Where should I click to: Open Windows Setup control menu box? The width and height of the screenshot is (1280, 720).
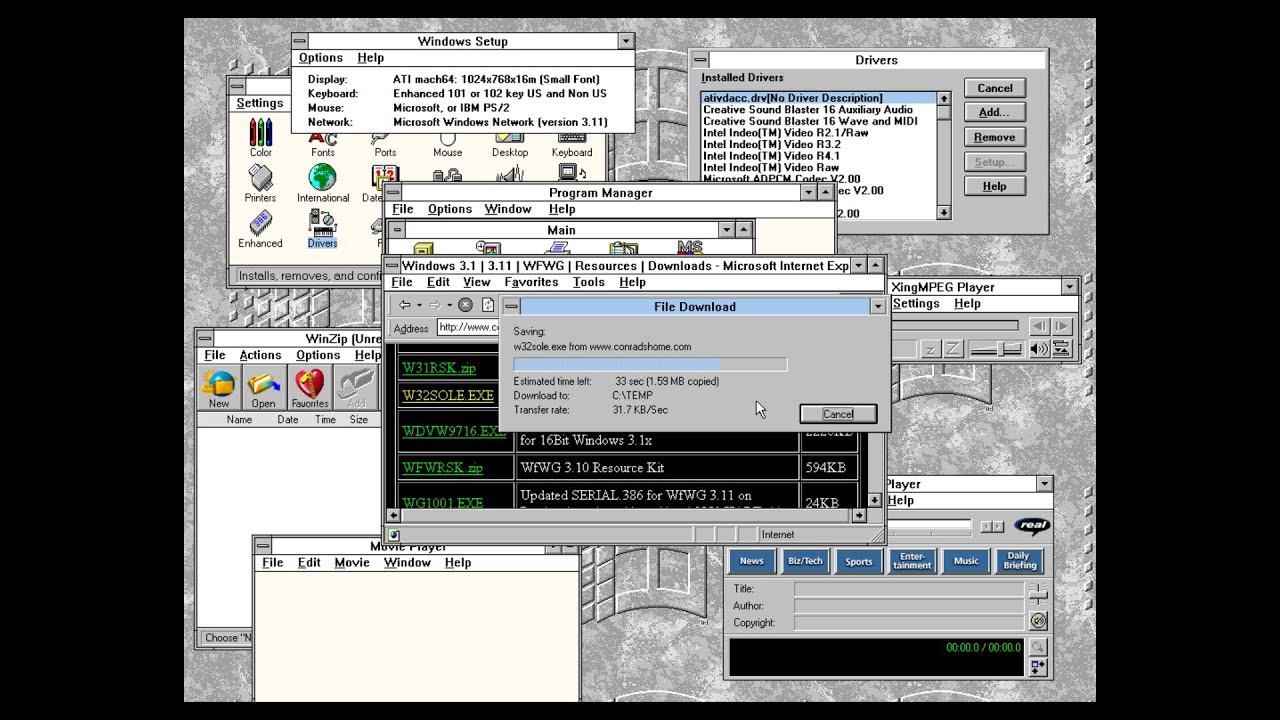tap(299, 41)
